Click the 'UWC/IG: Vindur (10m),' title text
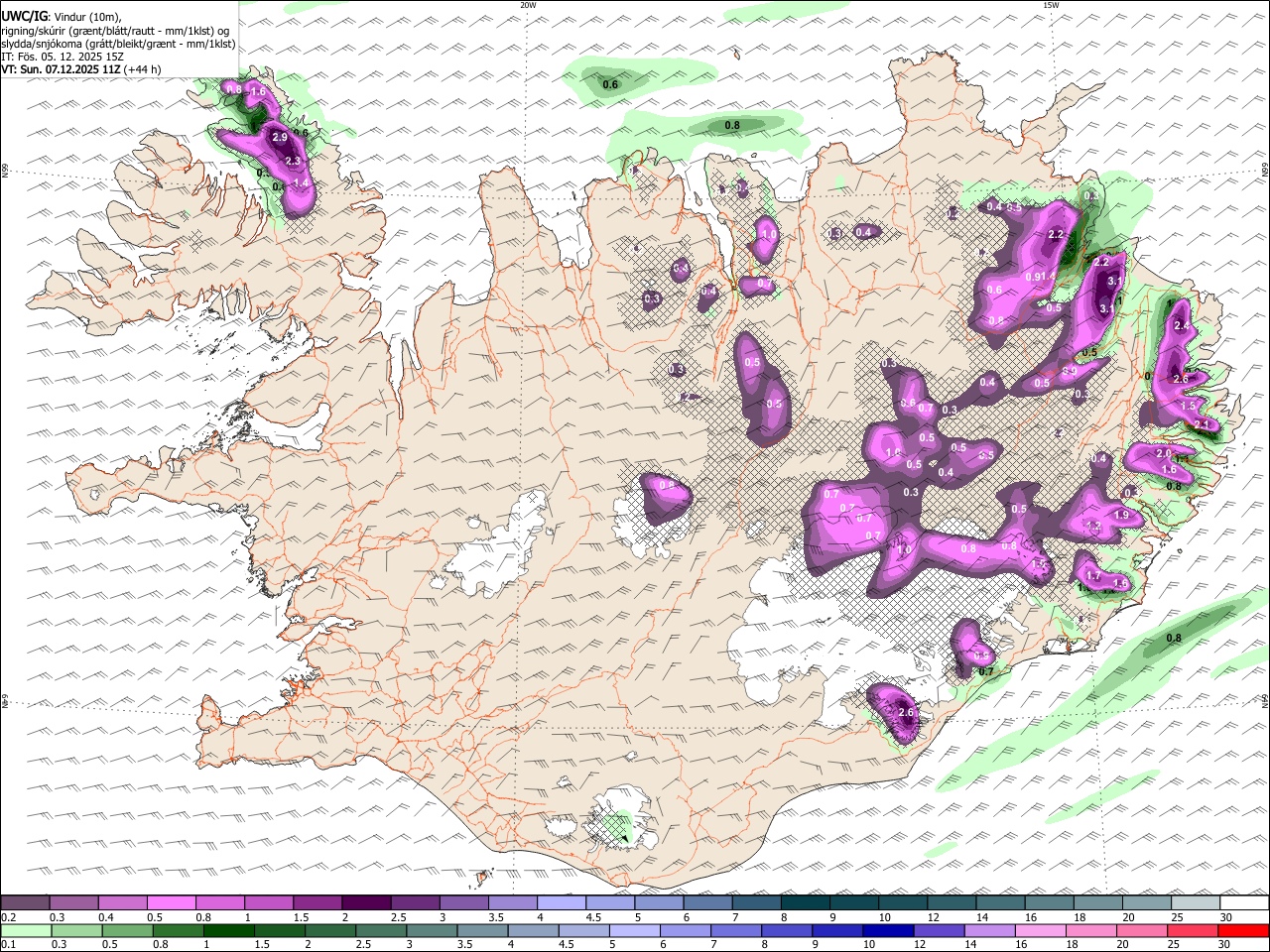Screen dimensions: 1270x952 pos(61,16)
